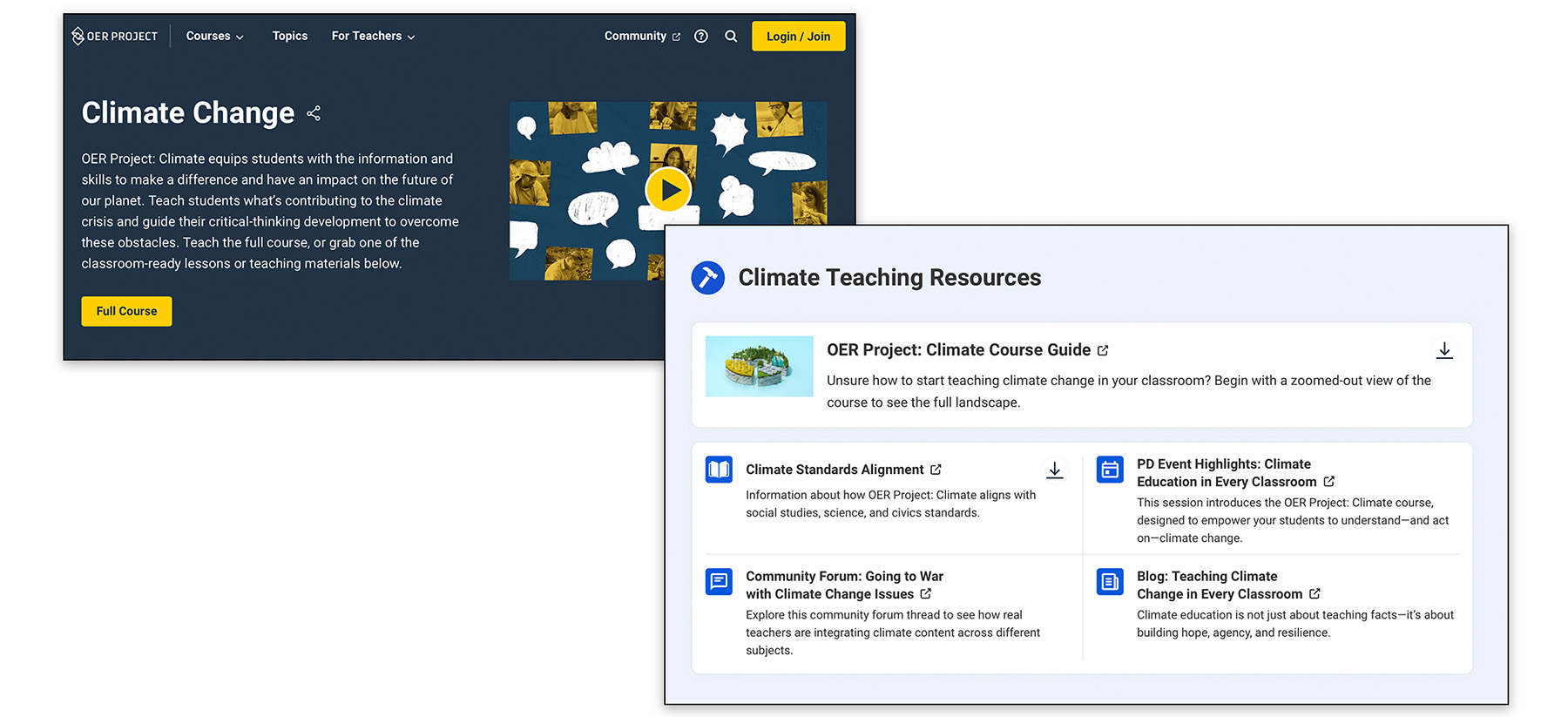Click the chat icon for Community Forum
Image resolution: width=1568 pixels, height=717 pixels.
click(x=719, y=581)
